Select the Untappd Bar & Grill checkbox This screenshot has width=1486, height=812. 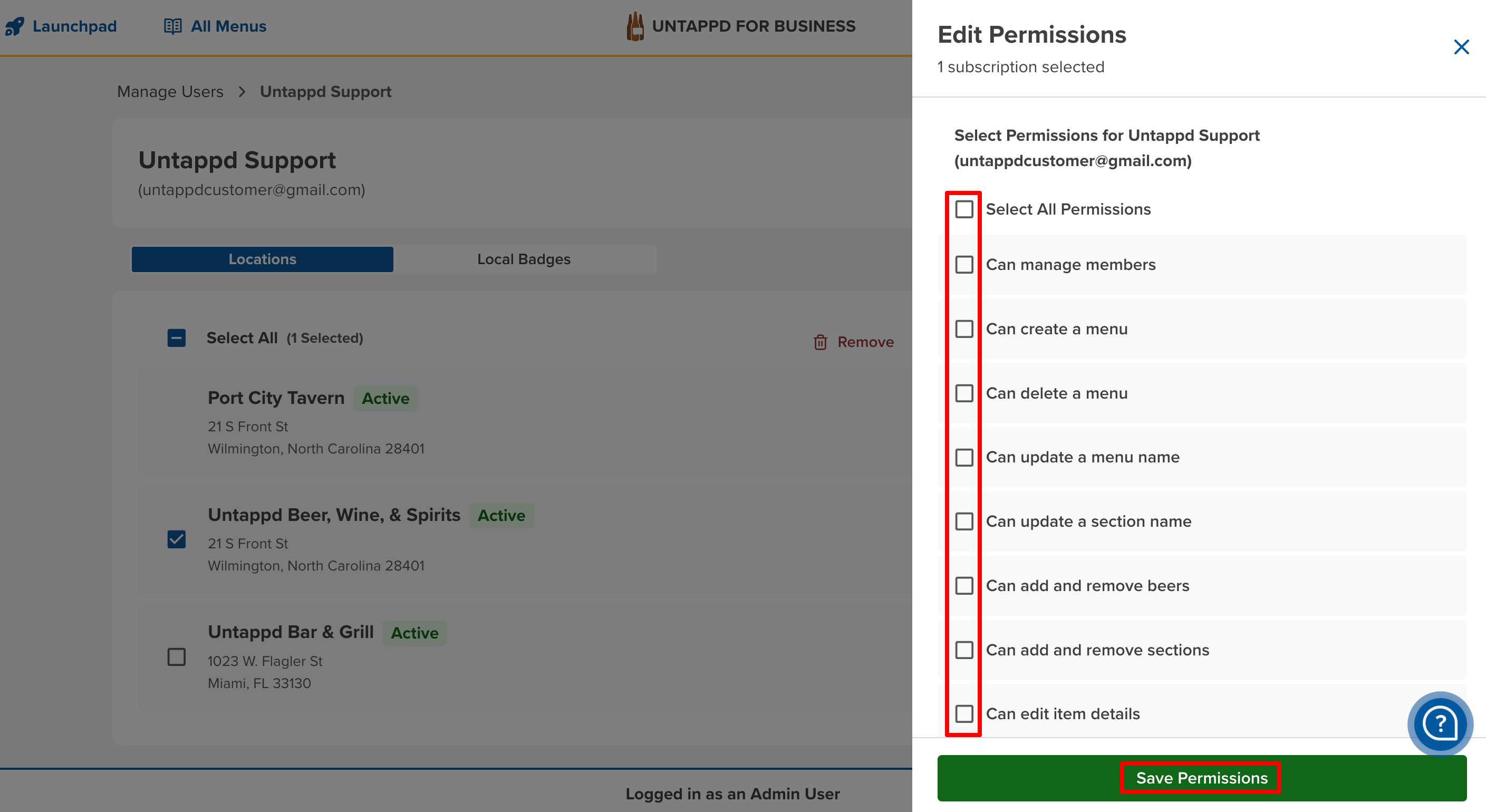click(x=177, y=657)
